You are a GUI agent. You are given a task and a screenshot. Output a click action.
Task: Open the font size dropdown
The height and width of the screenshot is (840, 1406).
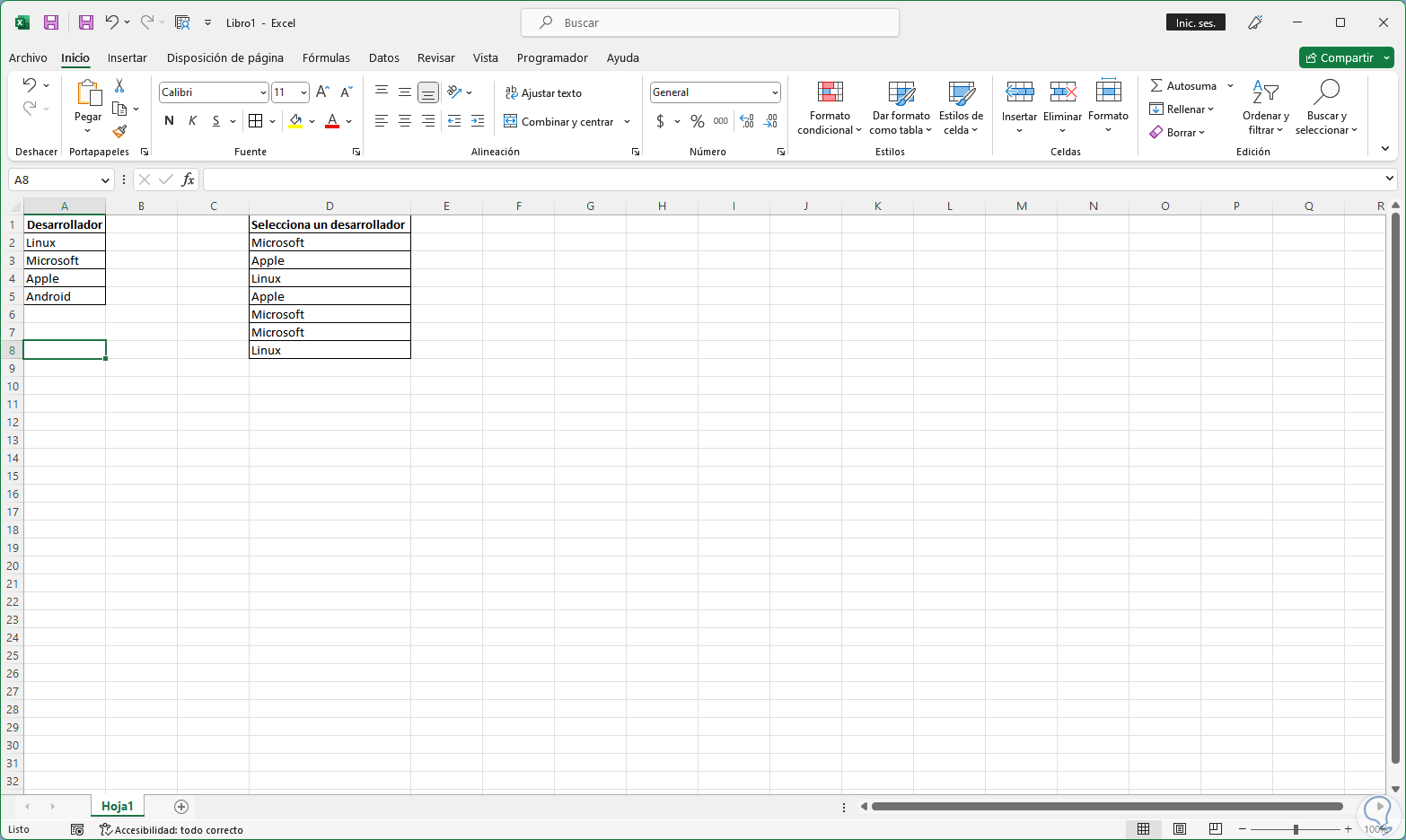(x=303, y=92)
